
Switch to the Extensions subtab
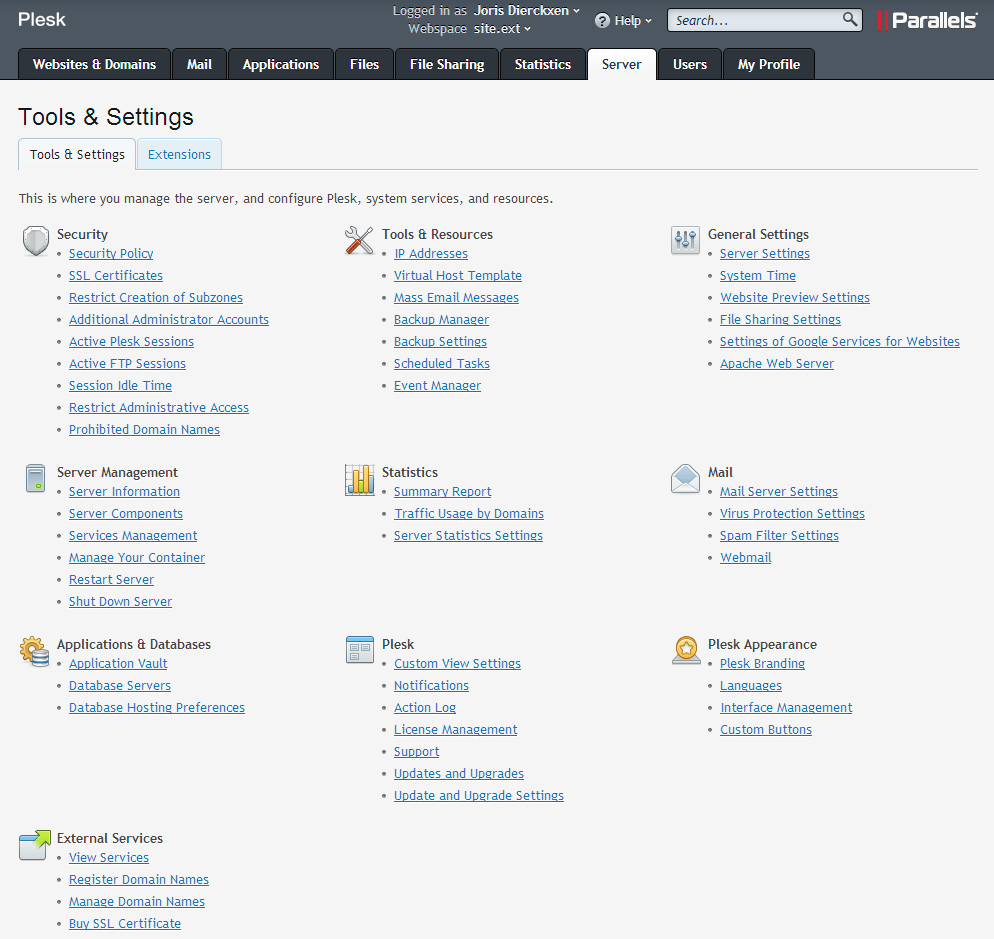point(179,154)
